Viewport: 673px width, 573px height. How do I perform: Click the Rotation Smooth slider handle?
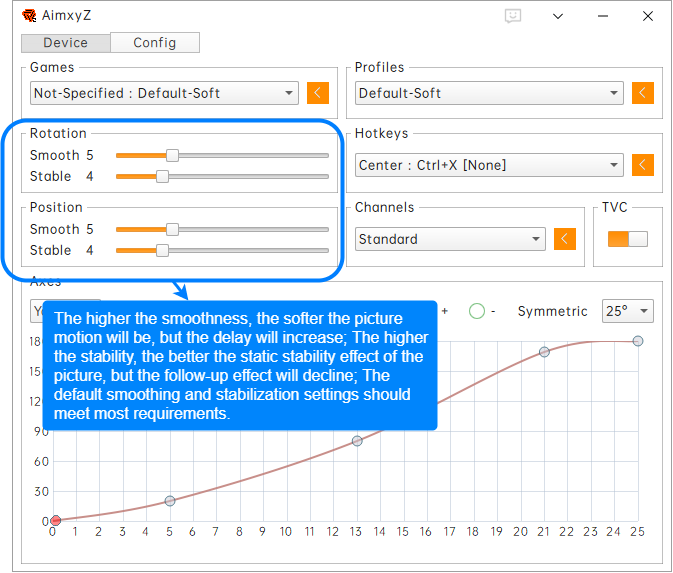tap(172, 155)
